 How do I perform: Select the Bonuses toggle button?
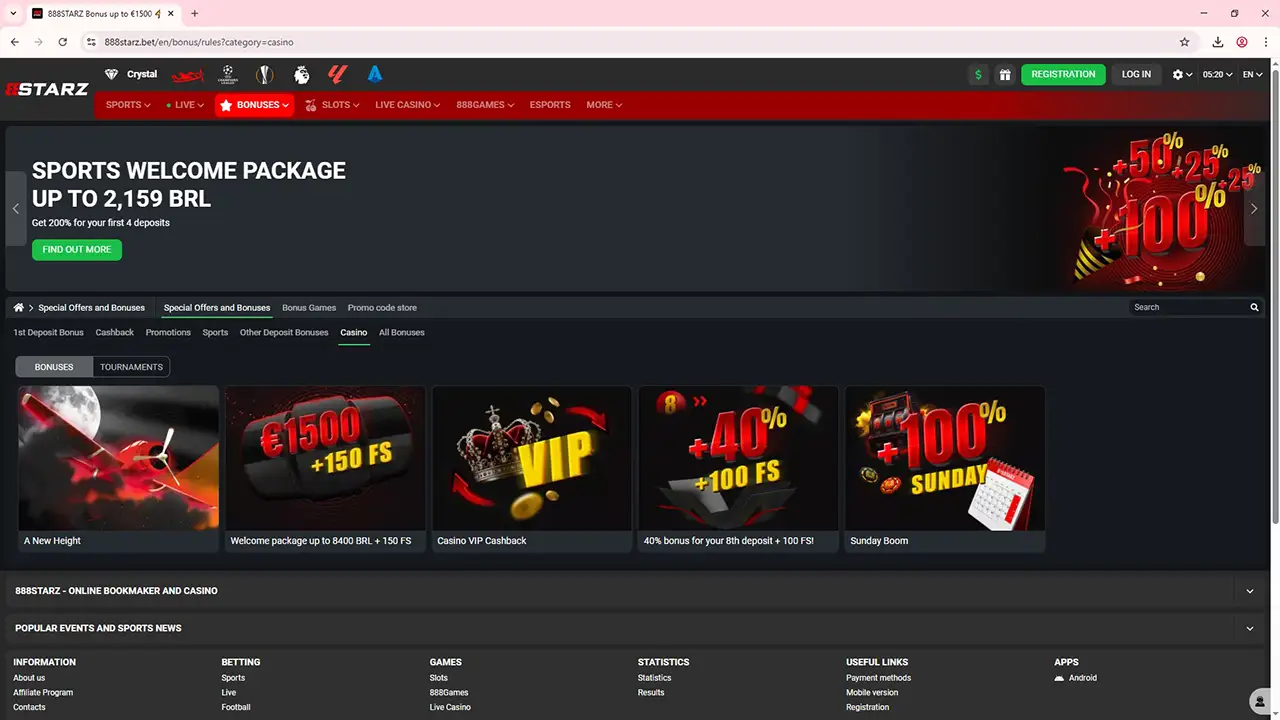click(54, 367)
